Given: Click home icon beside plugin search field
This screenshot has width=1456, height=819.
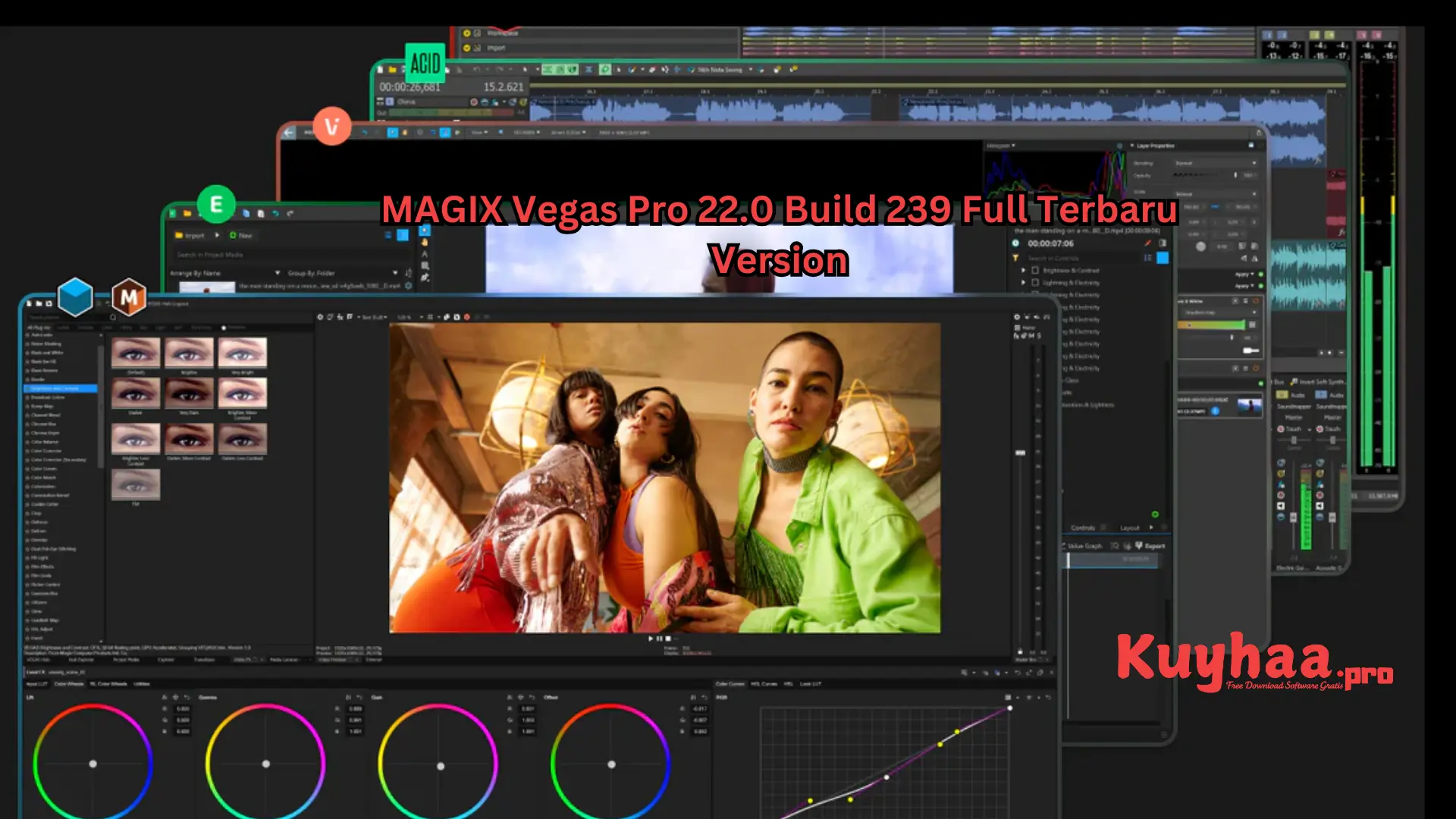Looking at the screenshot, I should (113, 317).
